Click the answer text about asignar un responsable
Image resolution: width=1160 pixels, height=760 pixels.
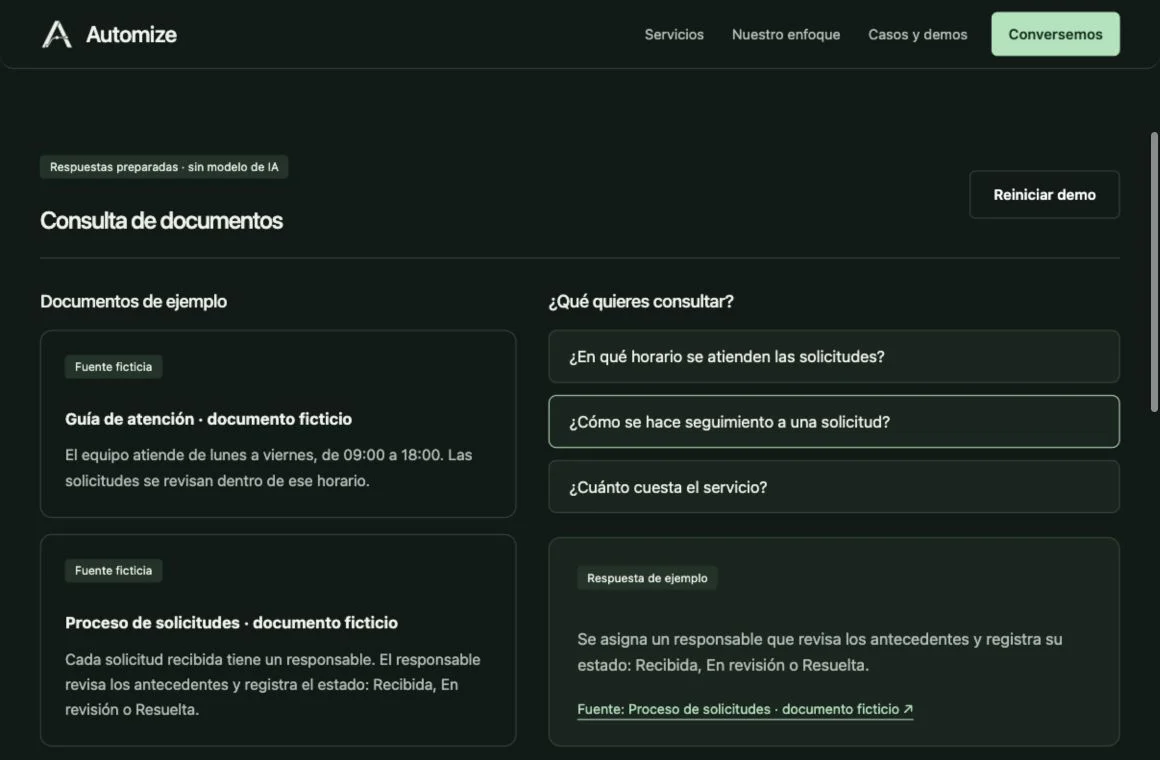point(820,652)
